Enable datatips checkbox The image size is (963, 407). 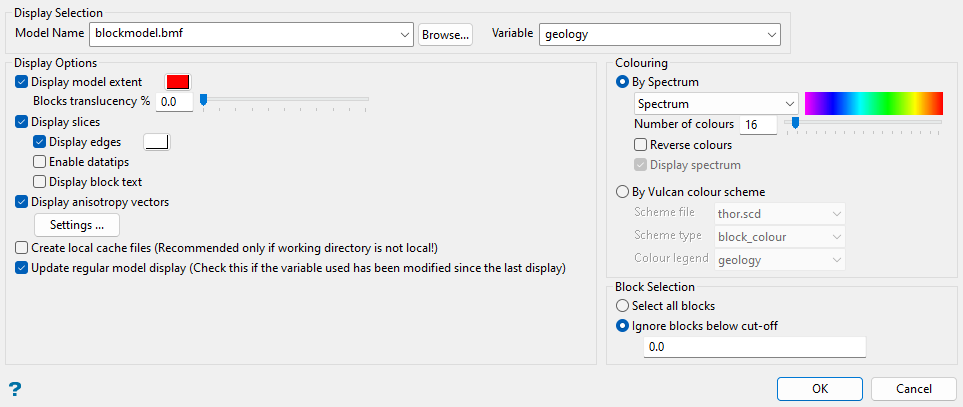point(40,162)
